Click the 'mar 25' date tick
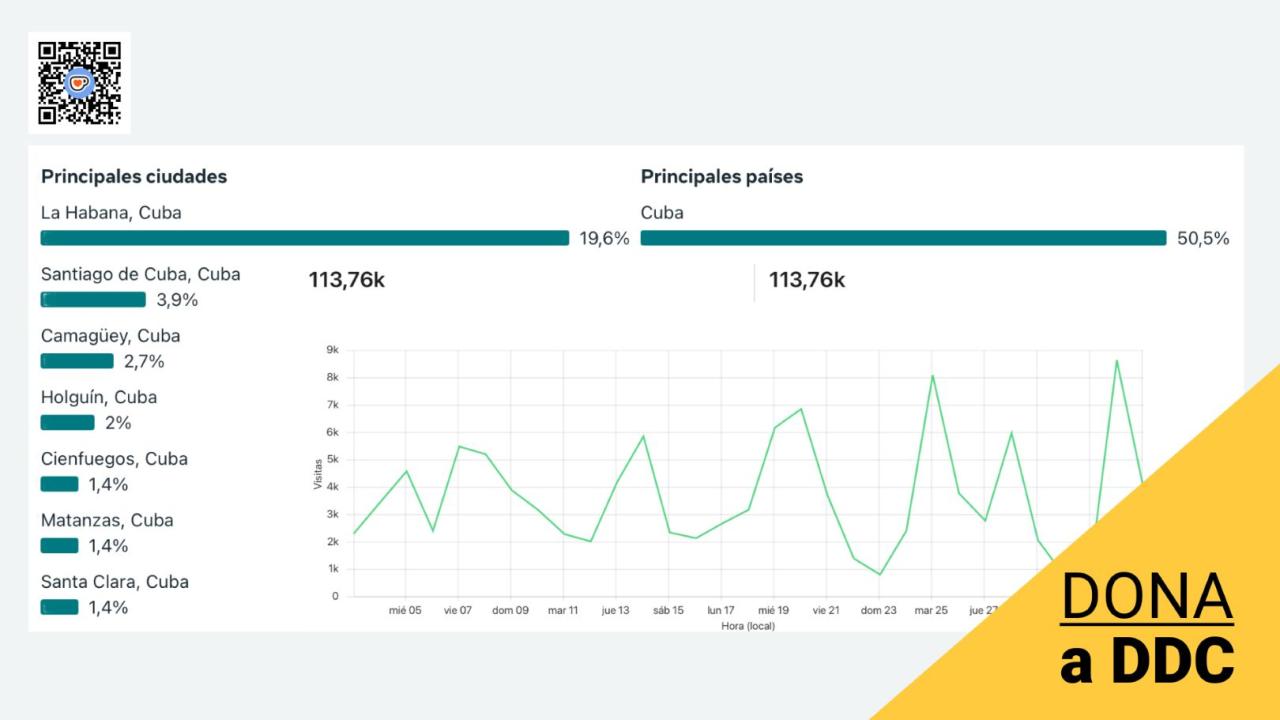 pyautogui.click(x=931, y=610)
